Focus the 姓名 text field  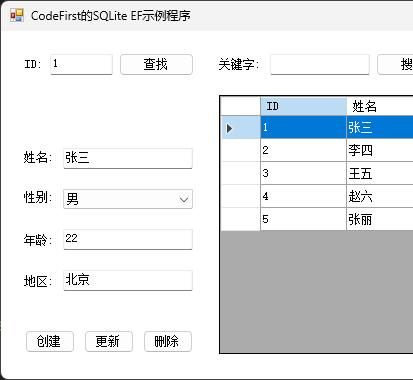(128, 158)
